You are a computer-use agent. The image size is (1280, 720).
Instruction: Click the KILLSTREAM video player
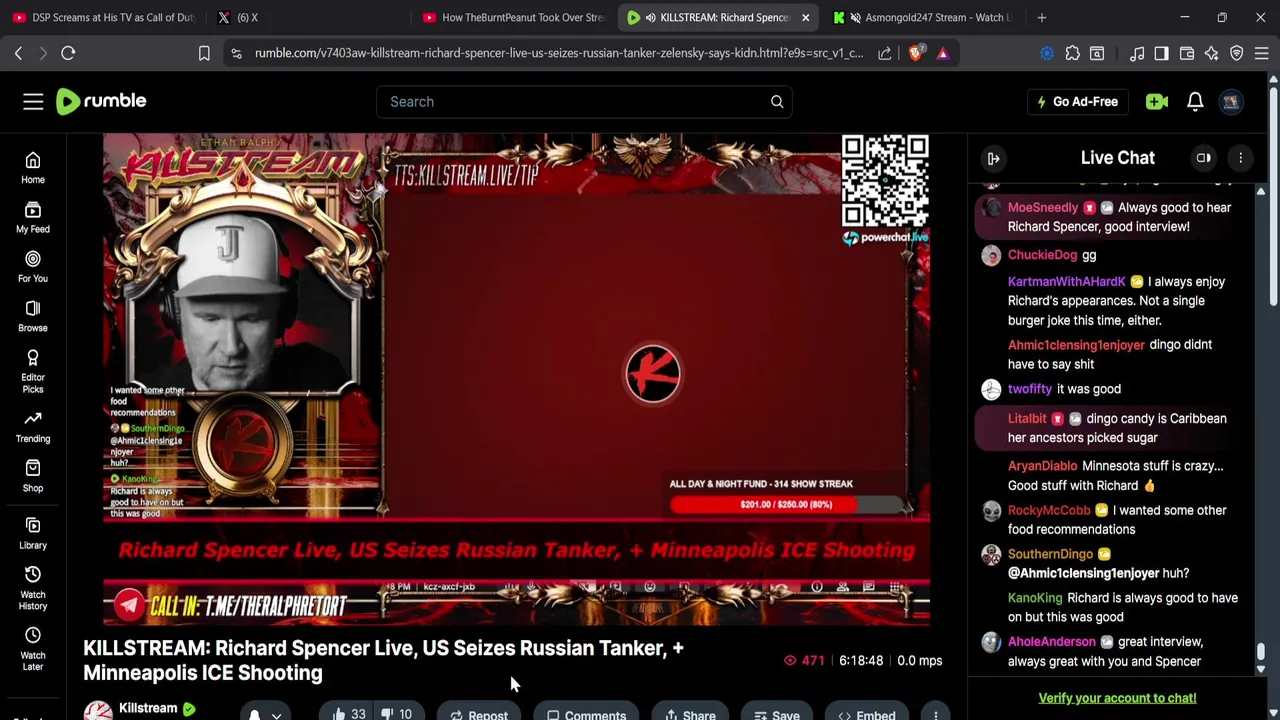pos(516,378)
